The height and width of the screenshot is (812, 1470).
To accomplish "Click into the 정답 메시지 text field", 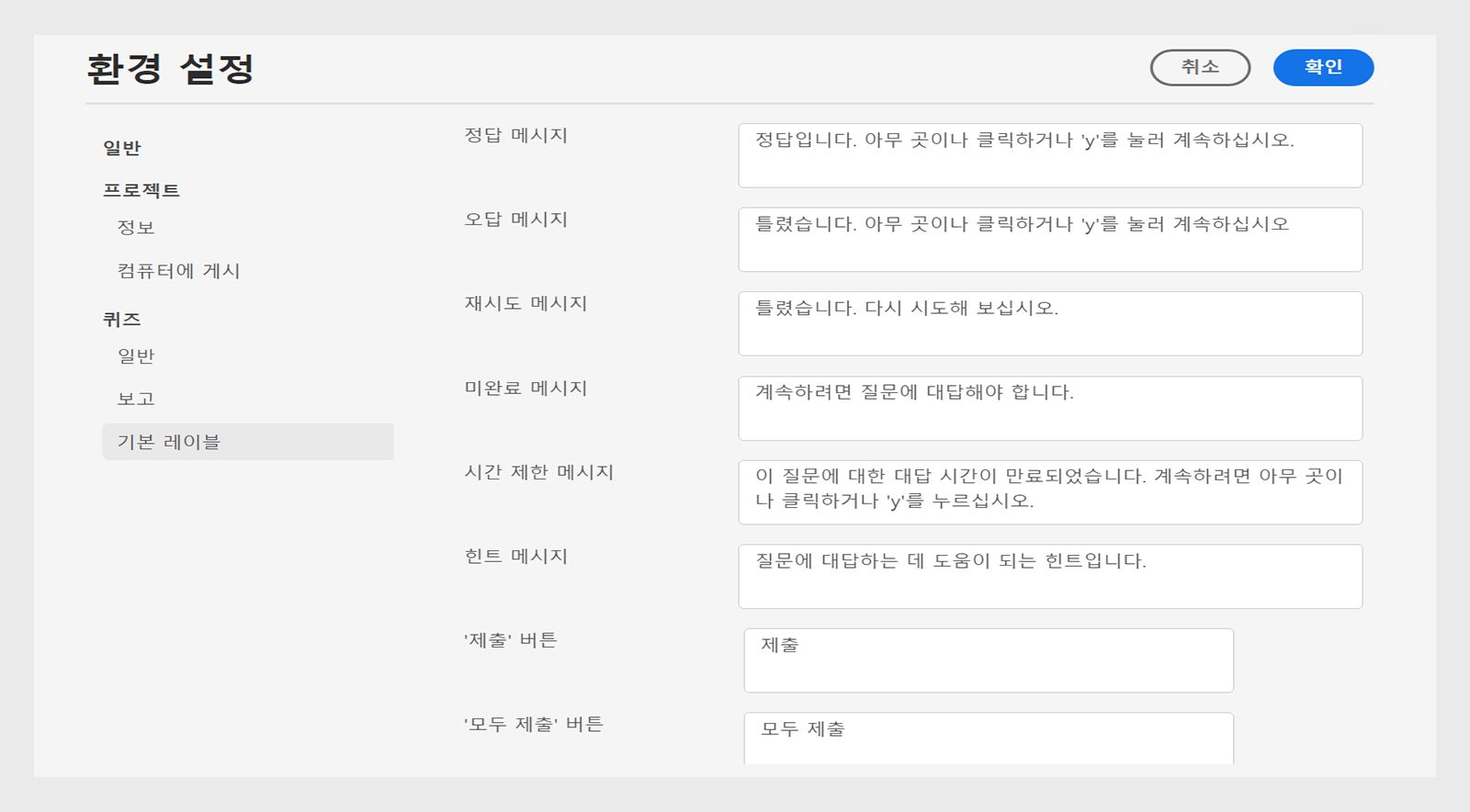I will click(1050, 156).
